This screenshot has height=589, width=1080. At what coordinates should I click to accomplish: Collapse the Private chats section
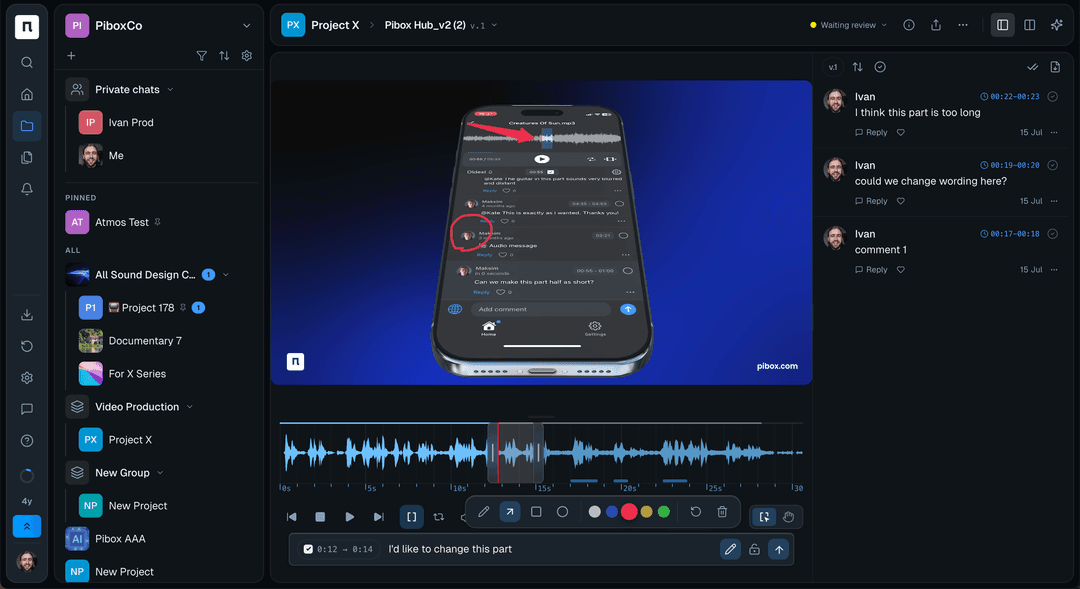pyautogui.click(x=170, y=90)
